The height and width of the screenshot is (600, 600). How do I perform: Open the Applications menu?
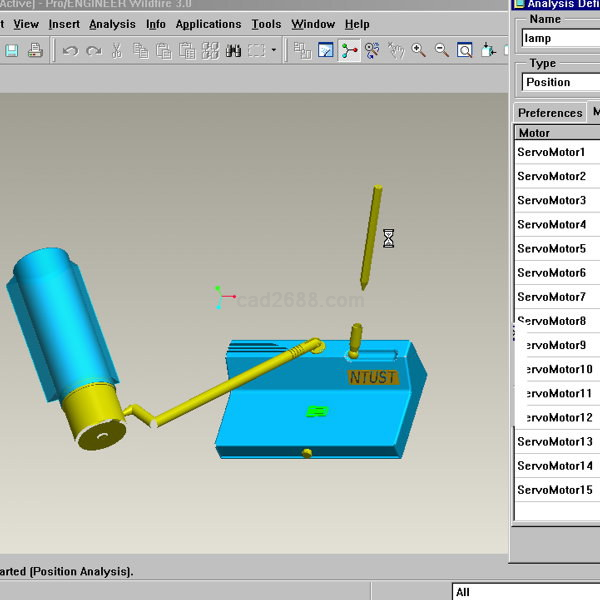208,24
